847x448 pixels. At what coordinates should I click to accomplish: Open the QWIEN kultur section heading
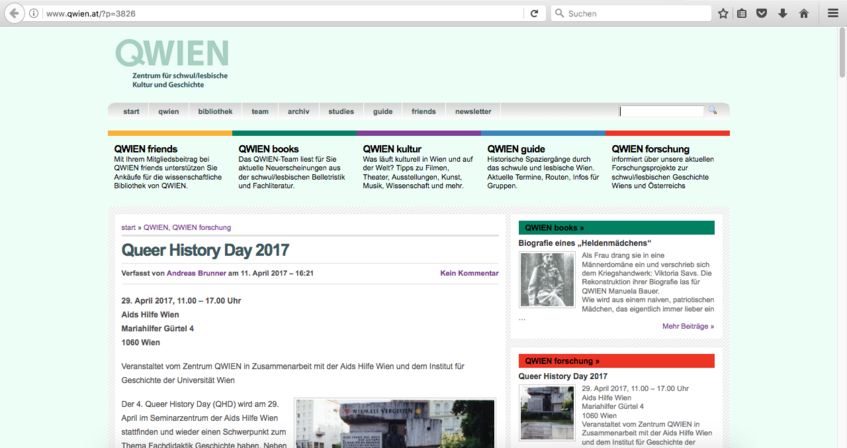[x=392, y=149]
